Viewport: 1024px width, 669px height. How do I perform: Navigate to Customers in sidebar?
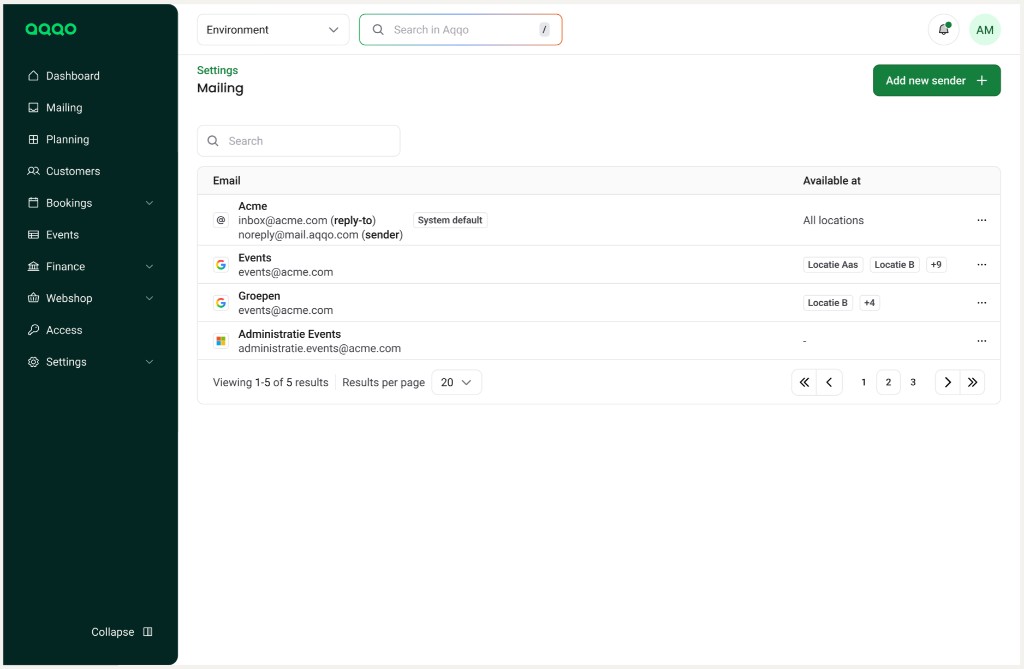tap(72, 171)
